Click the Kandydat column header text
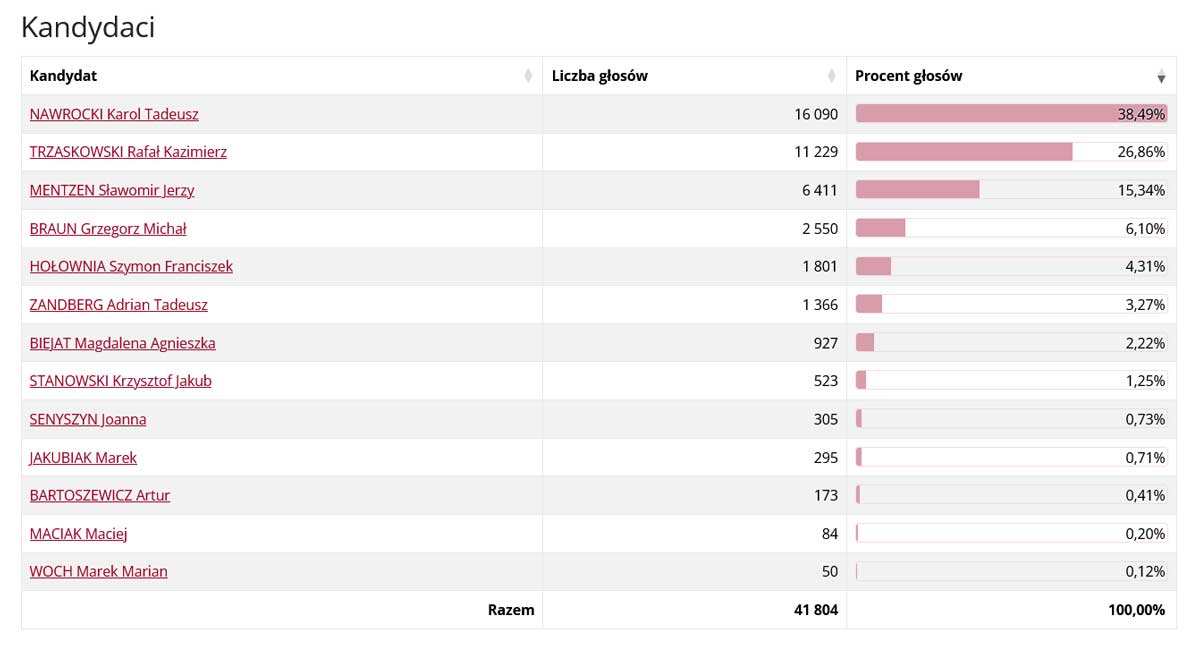 [63, 76]
